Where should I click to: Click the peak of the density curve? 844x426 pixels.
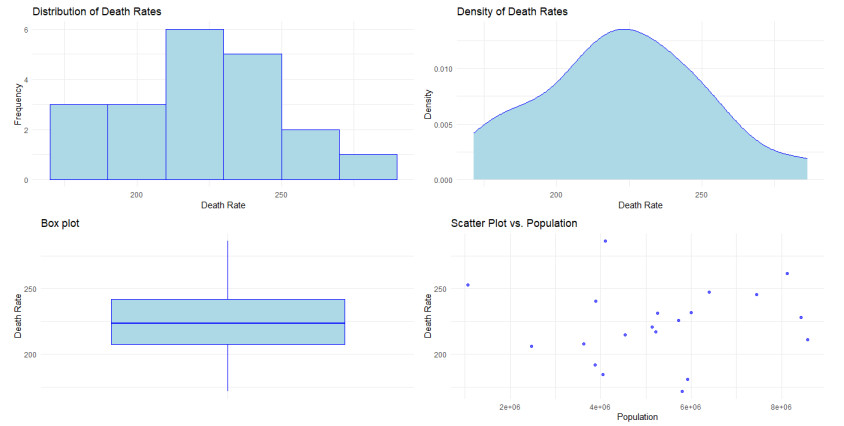click(624, 29)
